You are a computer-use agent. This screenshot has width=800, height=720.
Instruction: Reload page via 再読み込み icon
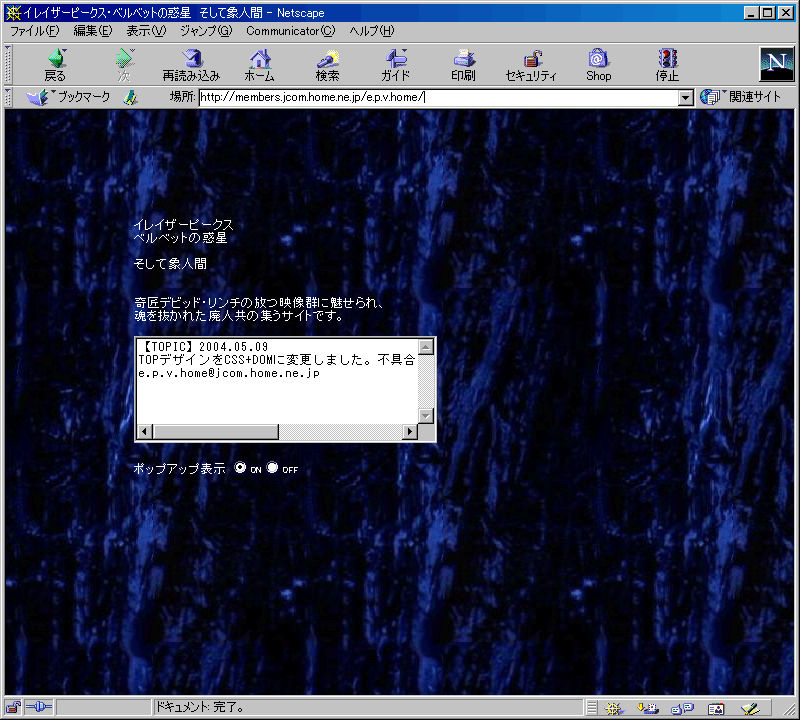coord(191,65)
